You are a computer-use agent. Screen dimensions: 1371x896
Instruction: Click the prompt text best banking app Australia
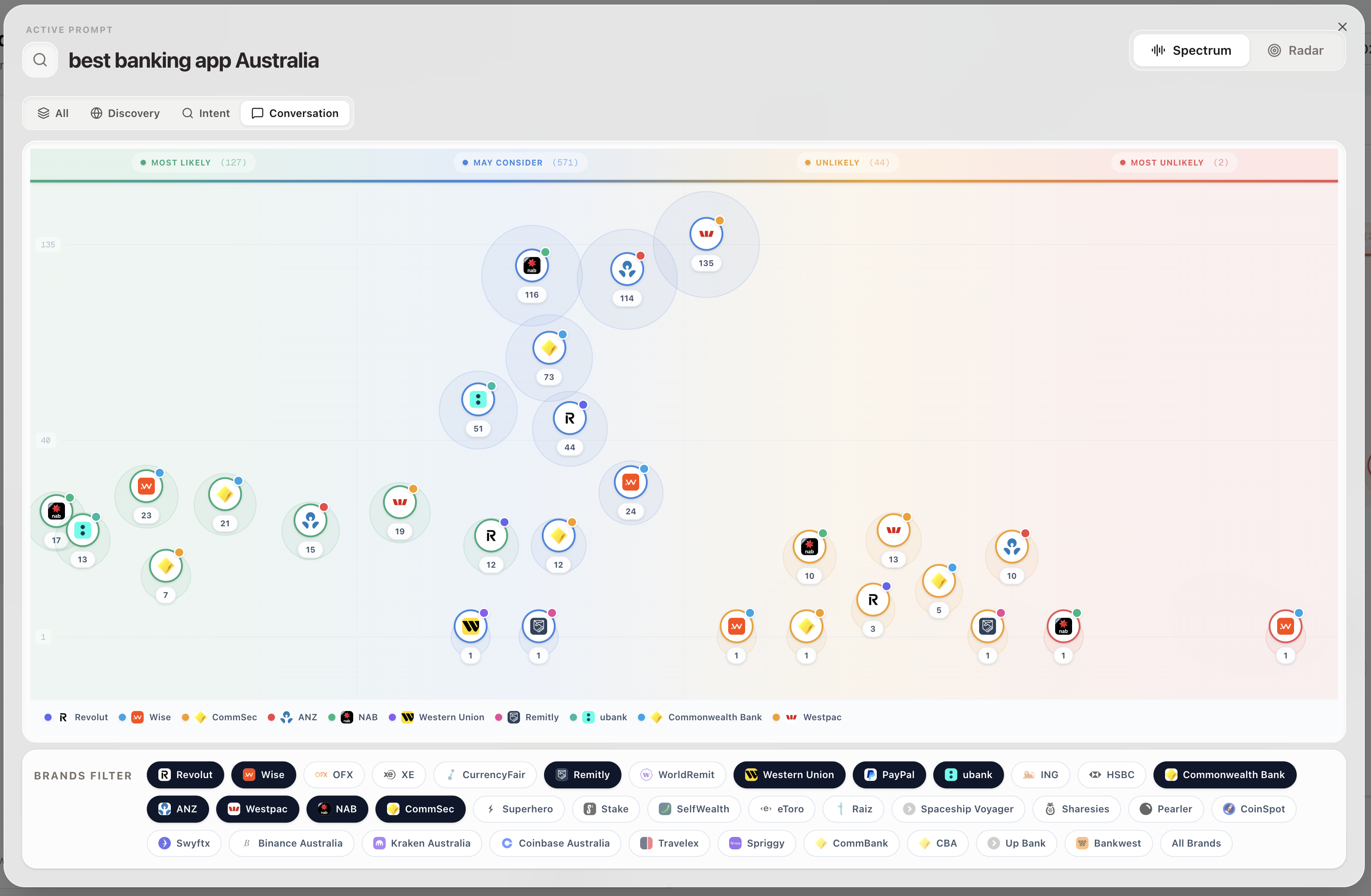[194, 60]
